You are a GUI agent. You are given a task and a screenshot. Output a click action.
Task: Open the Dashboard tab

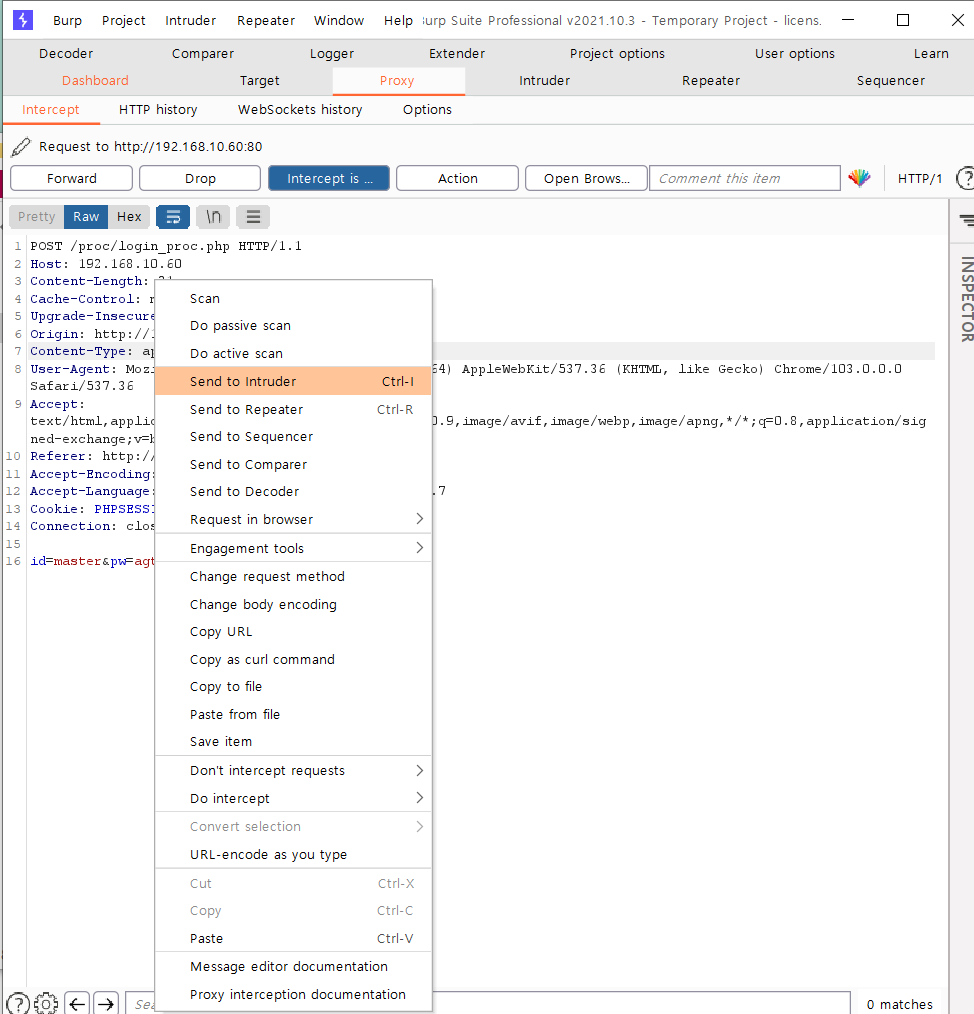(x=96, y=81)
